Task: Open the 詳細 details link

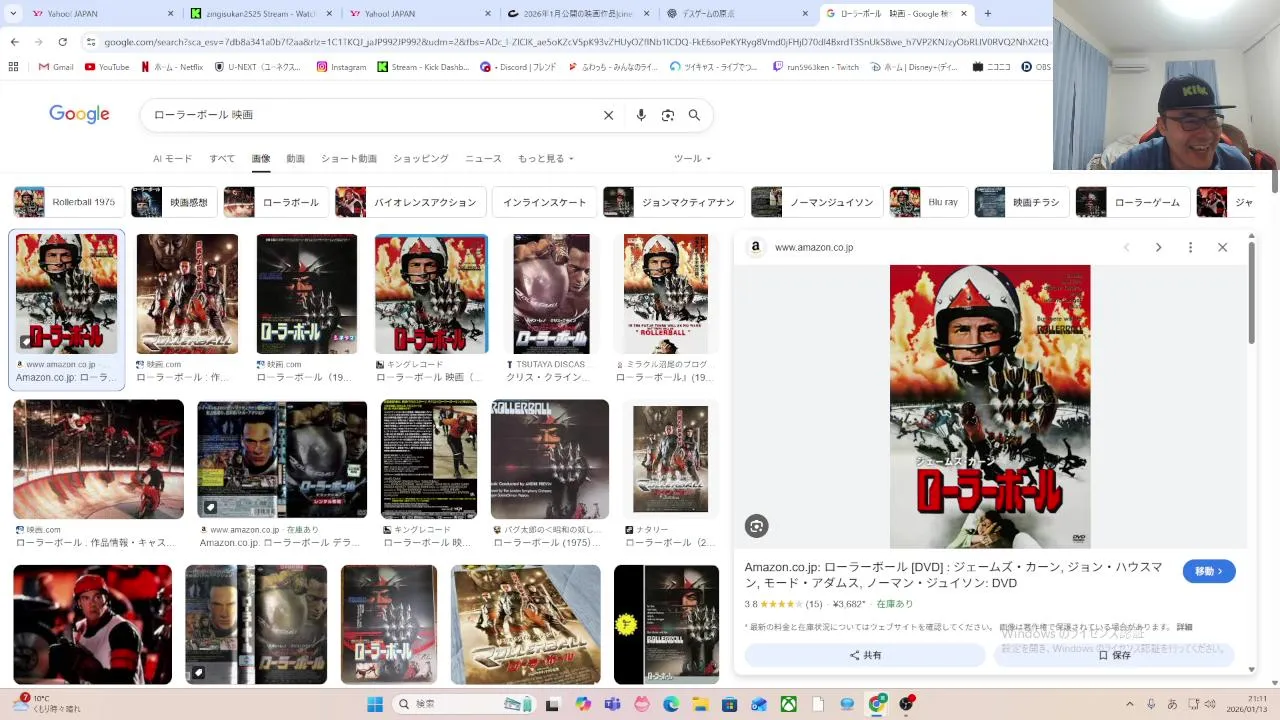Action: point(1184,627)
